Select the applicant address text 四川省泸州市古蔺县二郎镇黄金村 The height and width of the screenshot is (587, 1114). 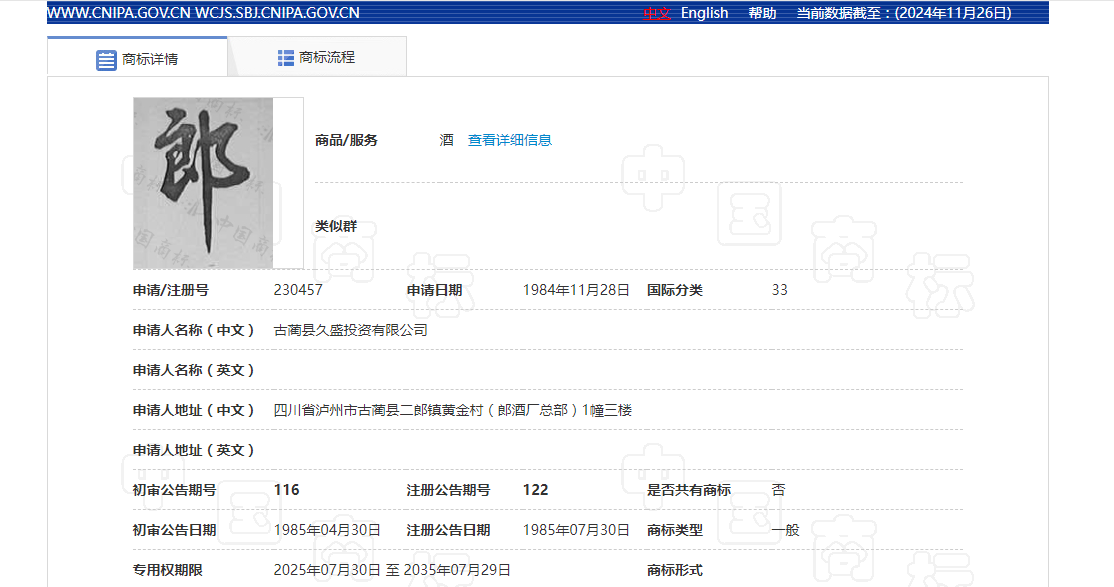378,410
